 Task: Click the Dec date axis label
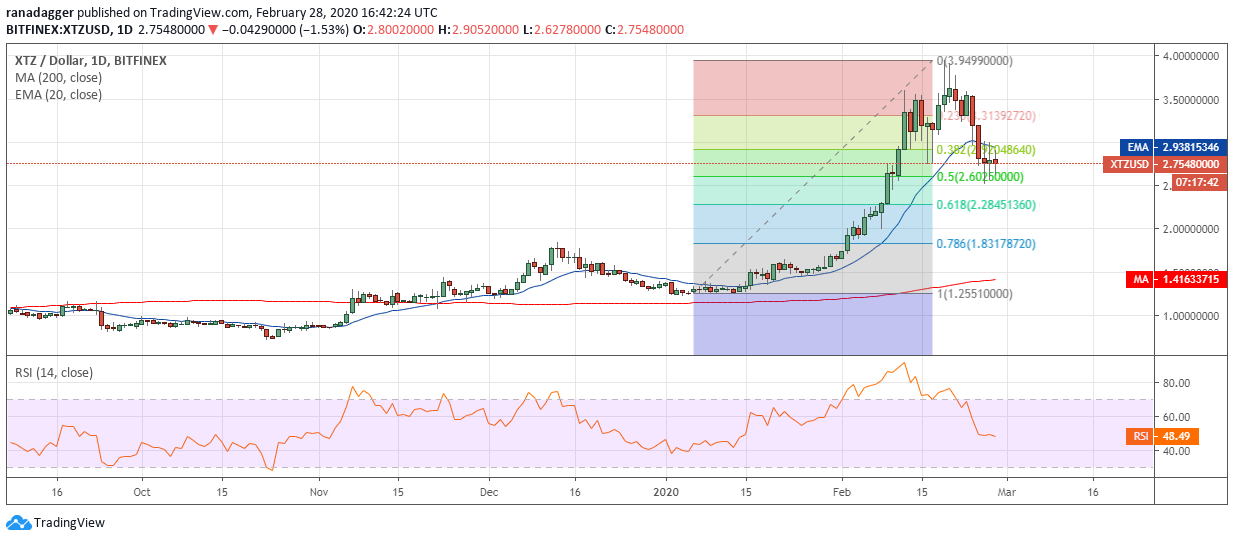pyautogui.click(x=489, y=492)
